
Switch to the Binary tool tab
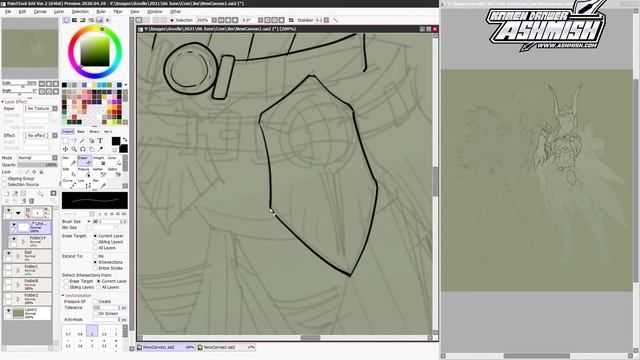pos(94,131)
